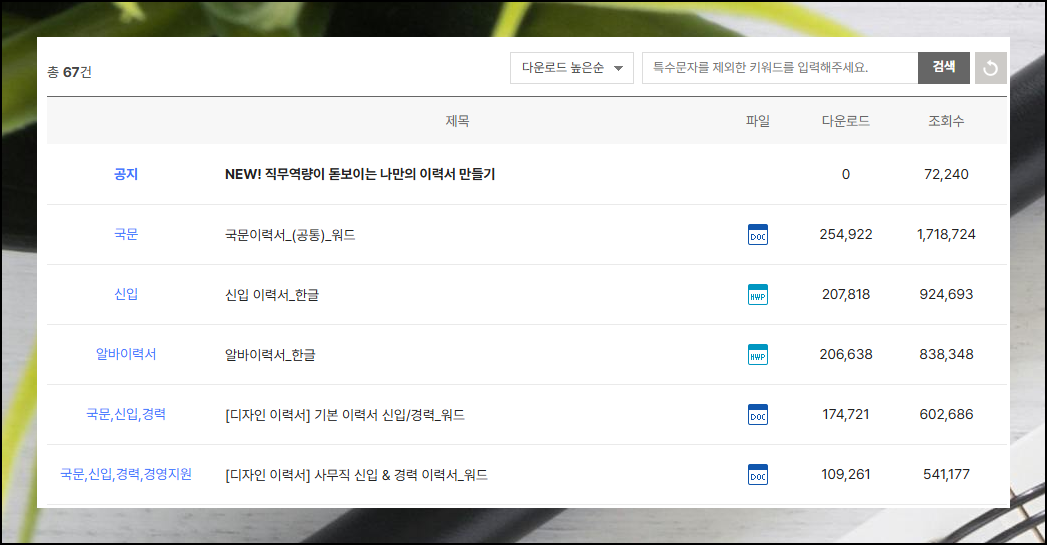Open the 알바이력서_한글 title
This screenshot has width=1047, height=545.
tap(270, 355)
